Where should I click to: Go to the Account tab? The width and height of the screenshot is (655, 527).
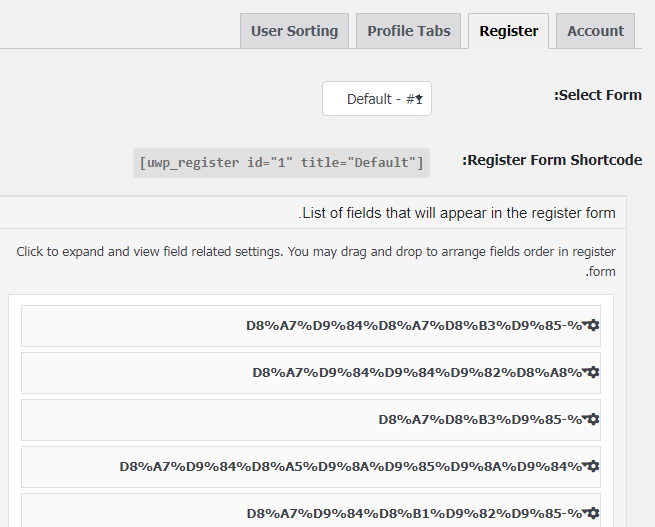click(595, 31)
